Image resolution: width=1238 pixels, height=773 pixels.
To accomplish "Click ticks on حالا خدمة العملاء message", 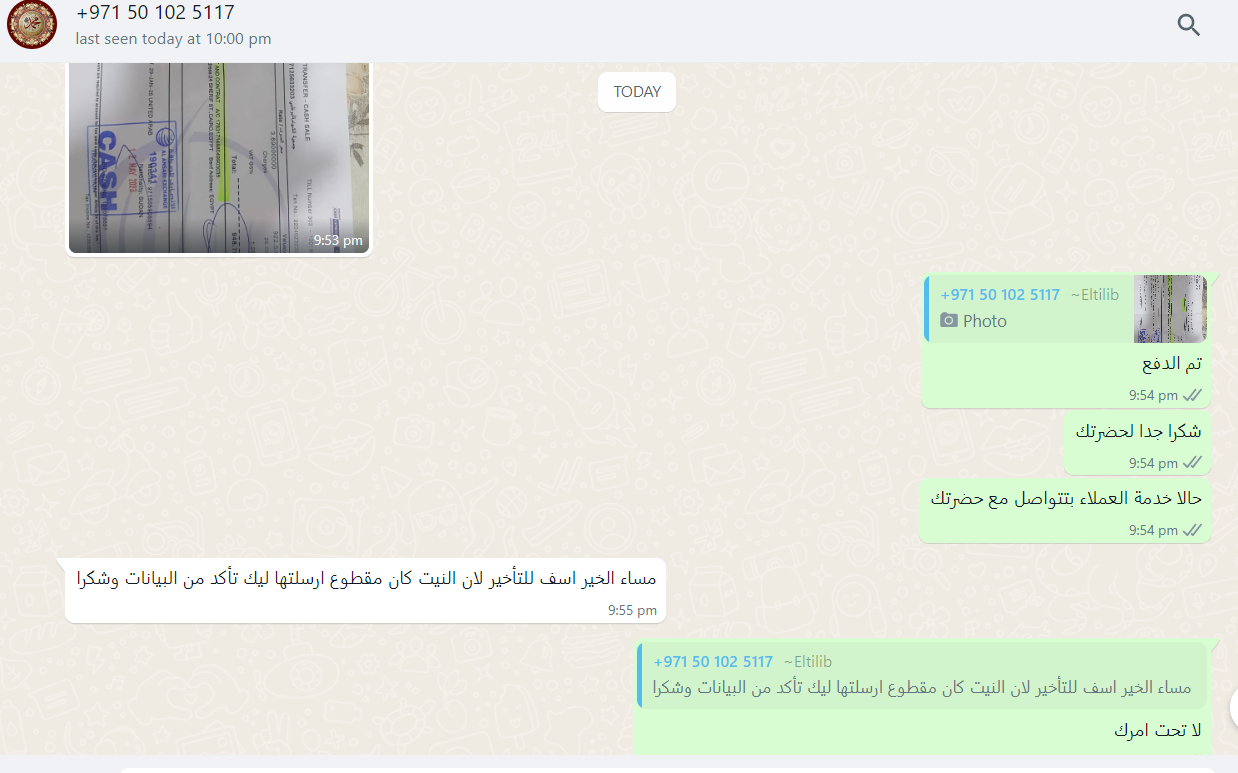I will click(1192, 530).
